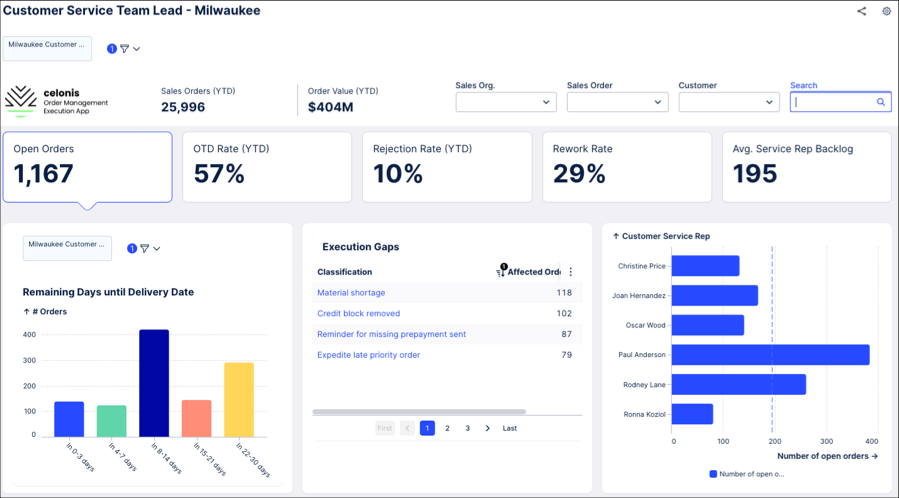Select the Open Orders KPI card
This screenshot has height=498, width=899.
(x=88, y=167)
